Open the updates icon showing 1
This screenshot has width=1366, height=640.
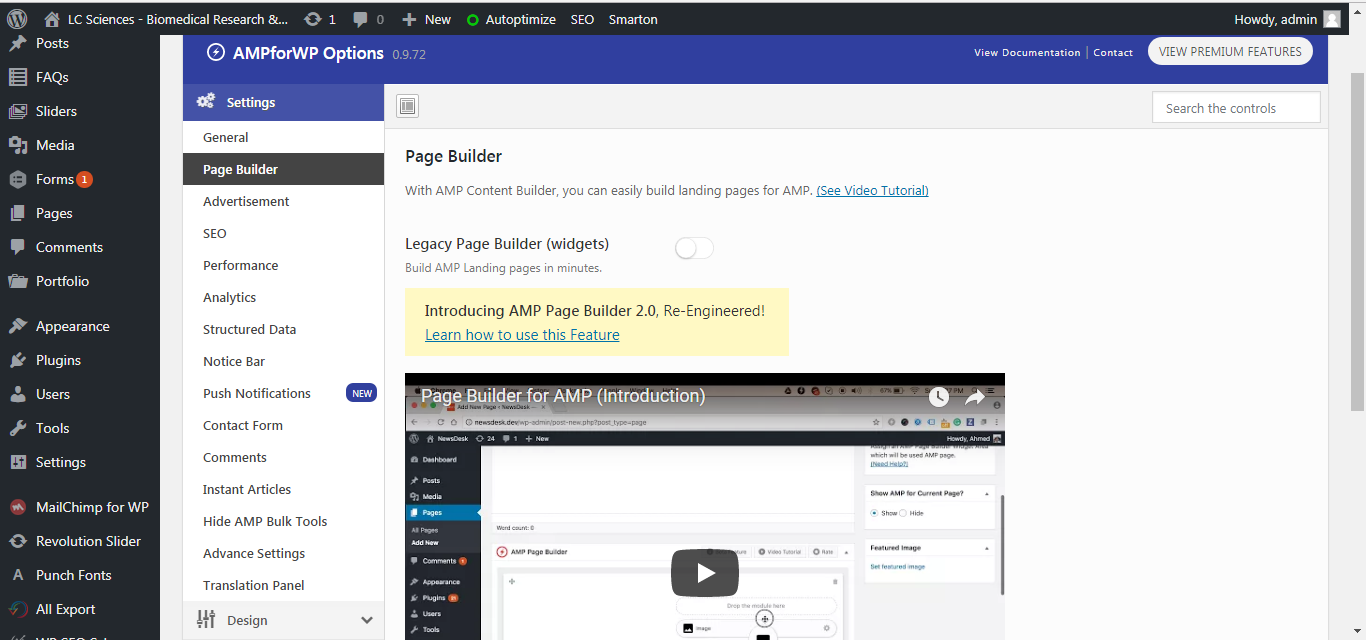(x=313, y=19)
